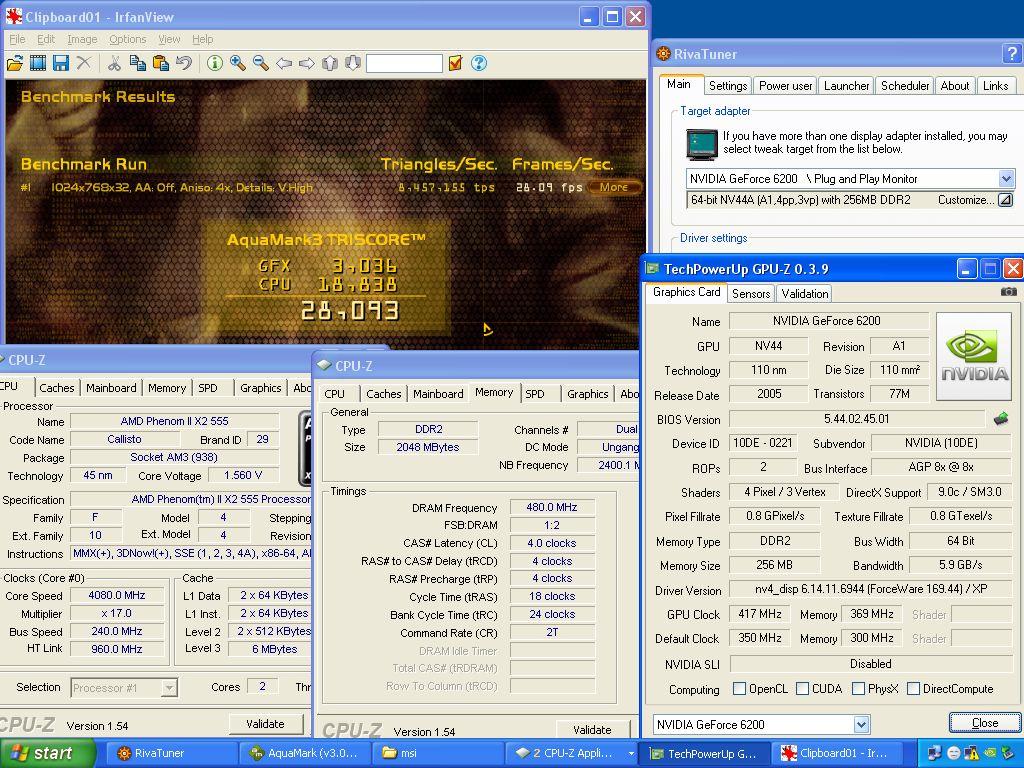Go to previous image with left arrow
This screenshot has height=768, width=1024.
[283, 63]
